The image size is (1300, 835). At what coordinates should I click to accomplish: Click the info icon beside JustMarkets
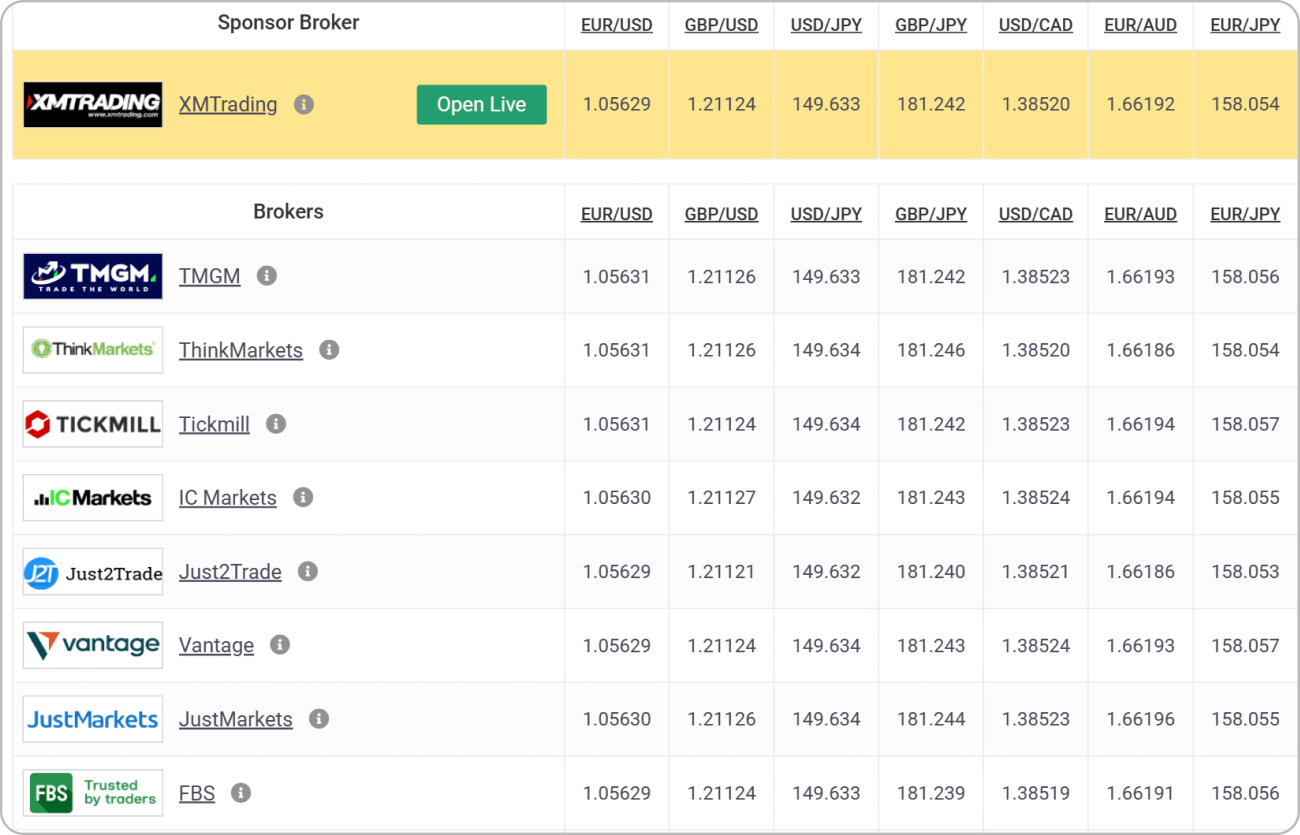(319, 719)
